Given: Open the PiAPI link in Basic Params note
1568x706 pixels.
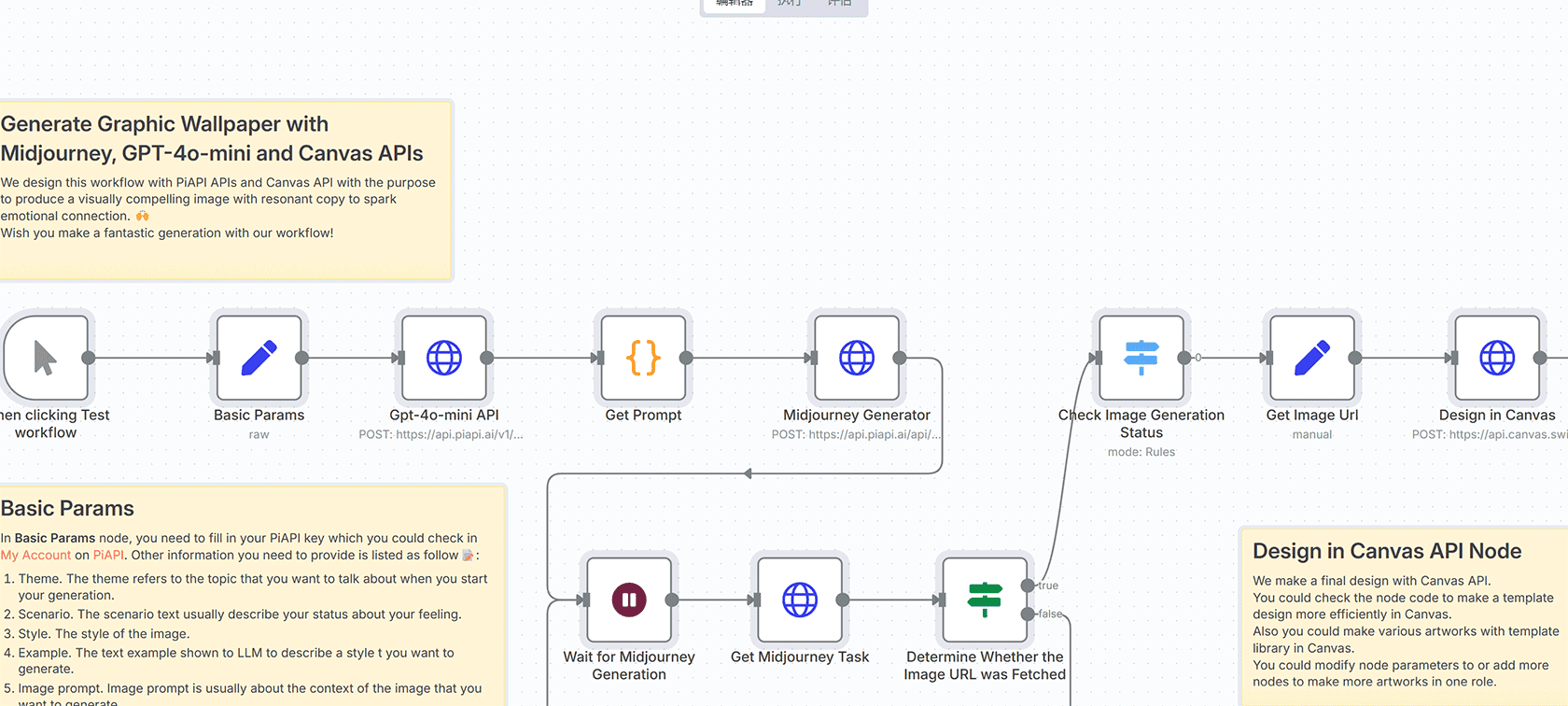Looking at the screenshot, I should (x=108, y=555).
